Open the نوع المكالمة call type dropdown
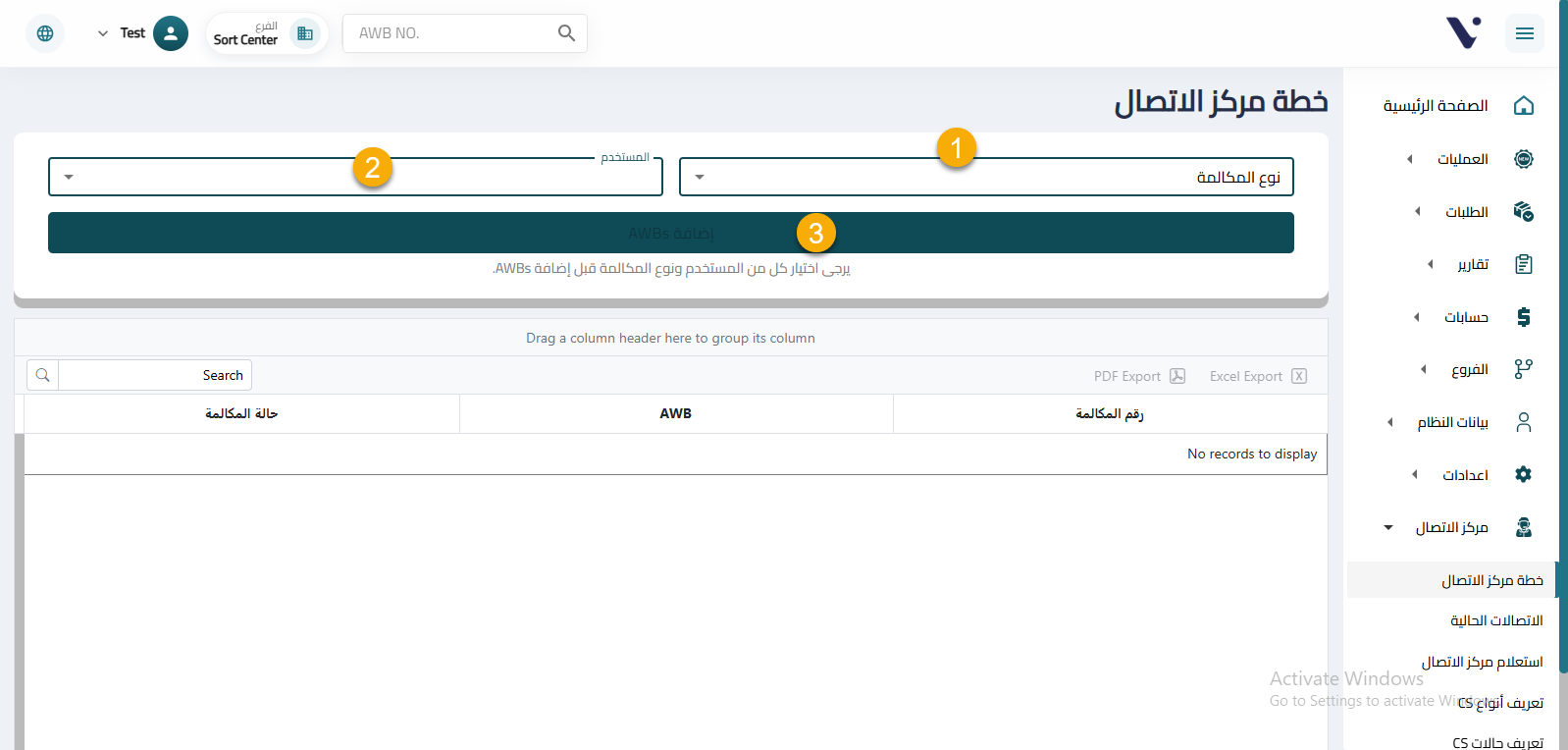 click(986, 177)
